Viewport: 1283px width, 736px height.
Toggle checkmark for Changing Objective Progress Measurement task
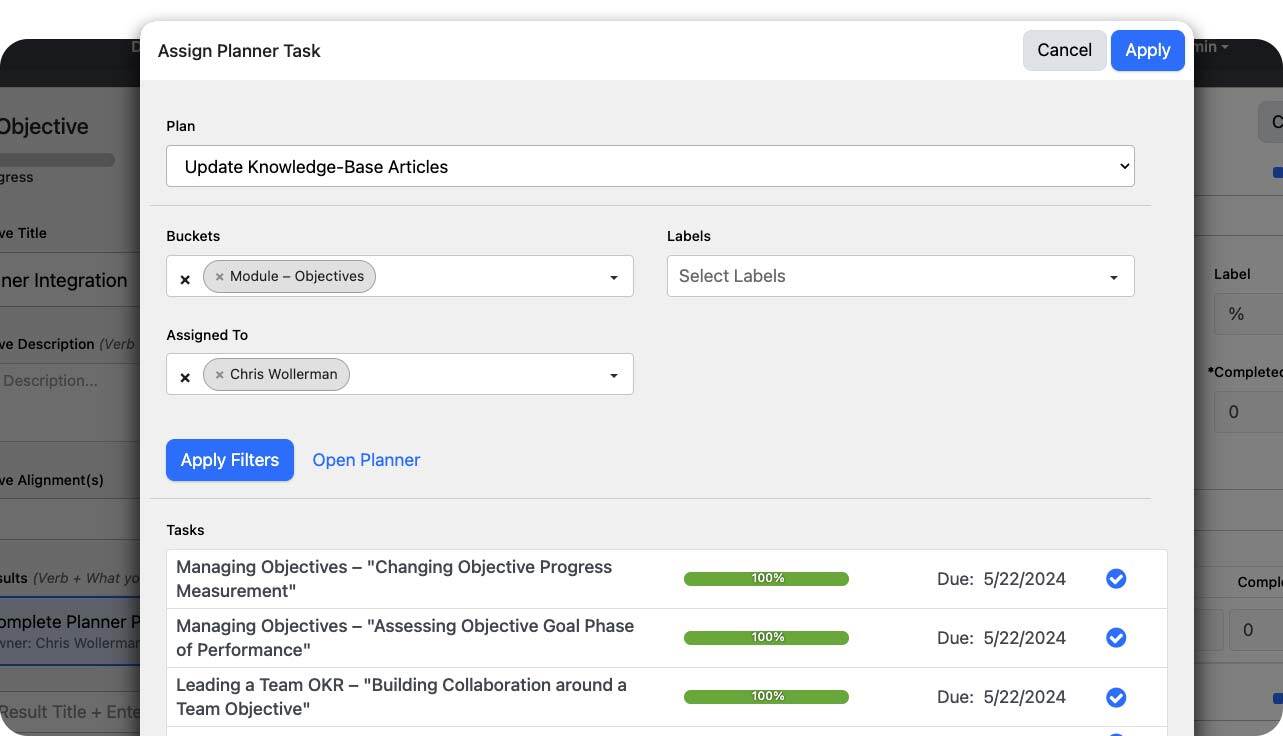pyautogui.click(x=1116, y=579)
